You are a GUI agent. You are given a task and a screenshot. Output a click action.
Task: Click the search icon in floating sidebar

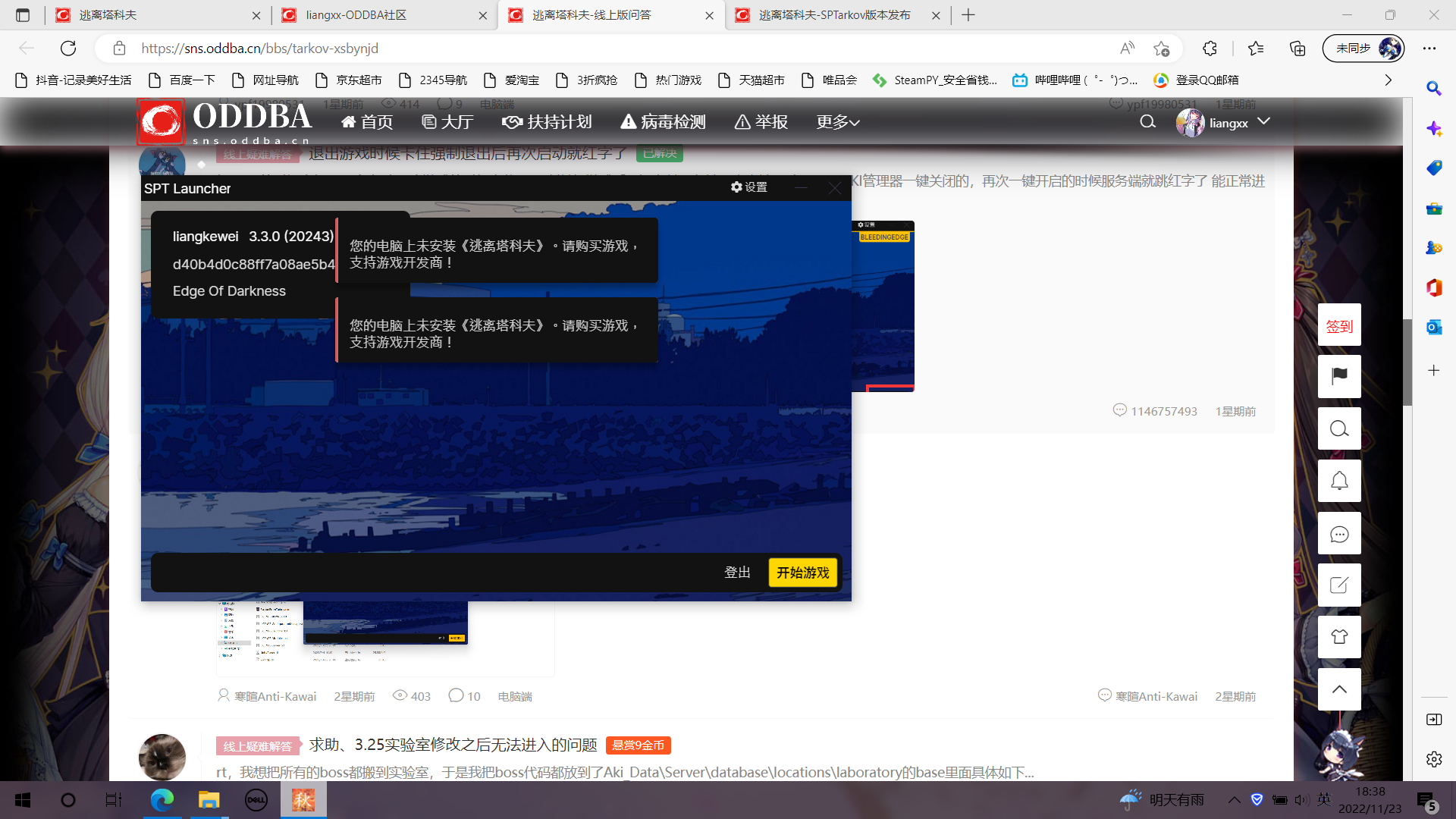click(x=1339, y=428)
